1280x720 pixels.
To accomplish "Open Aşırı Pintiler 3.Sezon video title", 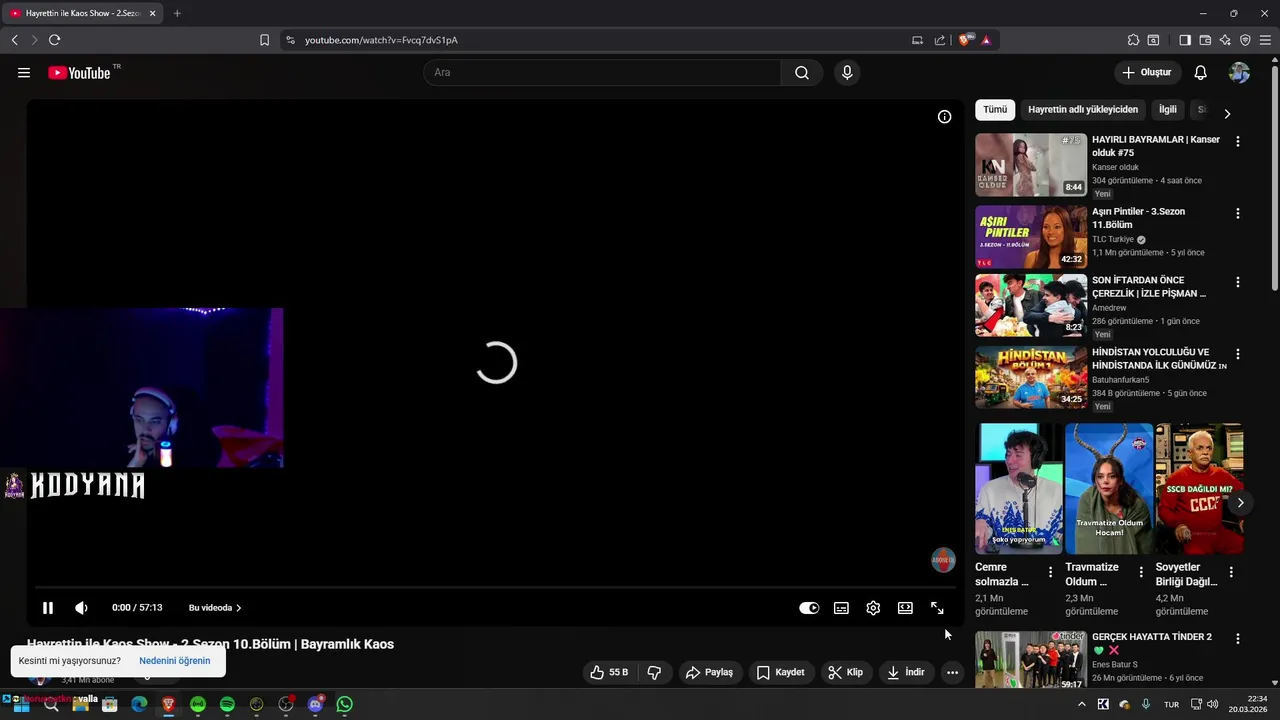I will point(1139,218).
